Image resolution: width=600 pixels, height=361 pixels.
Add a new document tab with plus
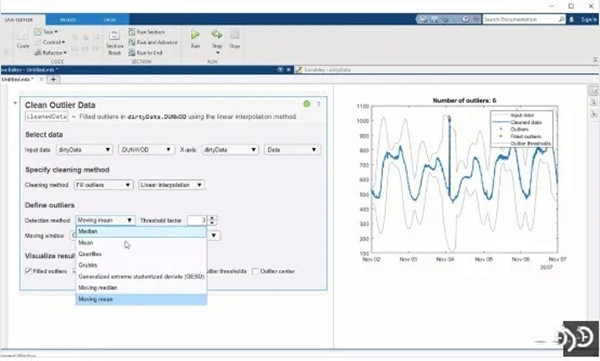(x=54, y=79)
